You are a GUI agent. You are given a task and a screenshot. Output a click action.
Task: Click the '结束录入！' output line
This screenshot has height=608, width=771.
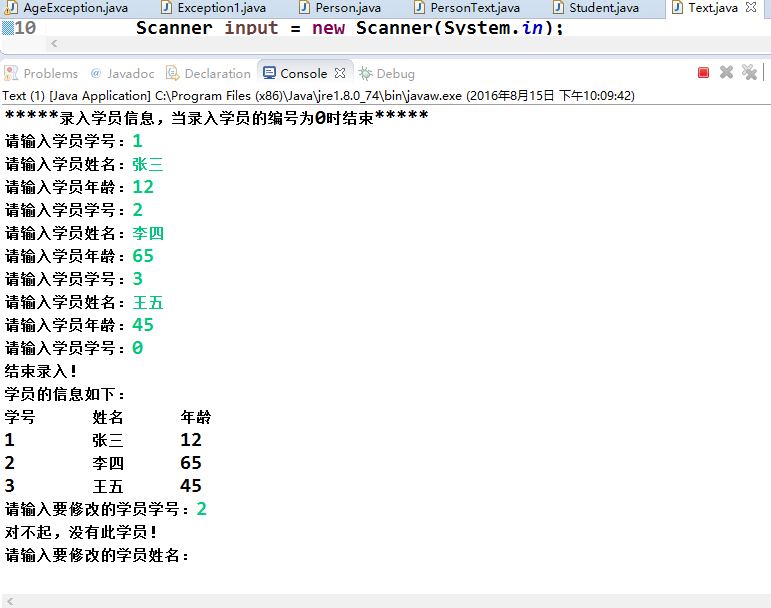(41, 371)
